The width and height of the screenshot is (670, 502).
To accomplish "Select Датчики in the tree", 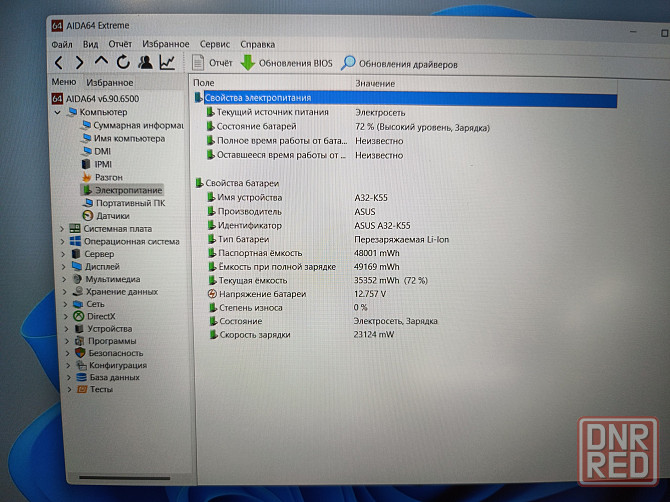I will point(112,215).
